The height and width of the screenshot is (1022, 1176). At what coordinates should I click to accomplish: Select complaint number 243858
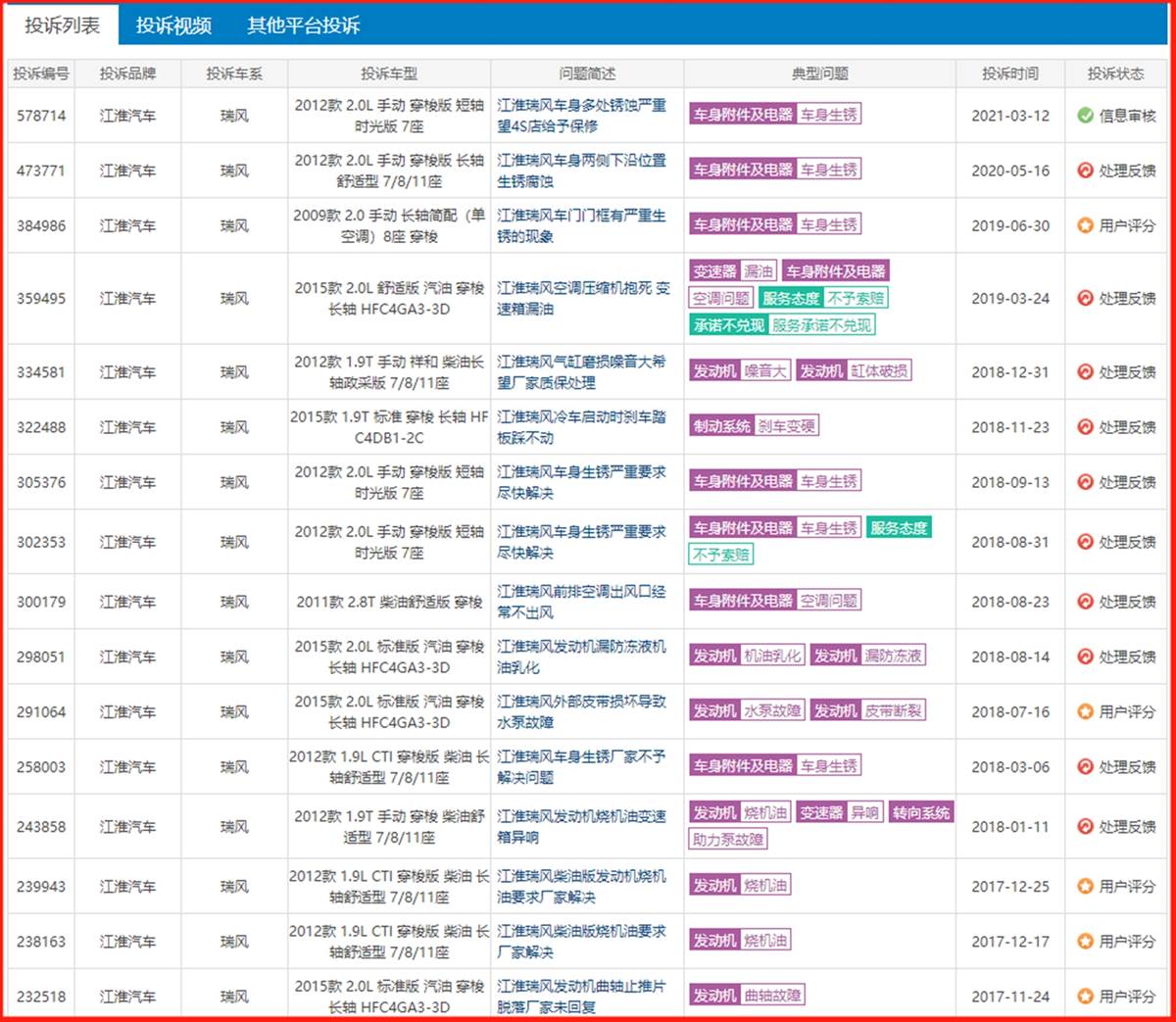41,827
